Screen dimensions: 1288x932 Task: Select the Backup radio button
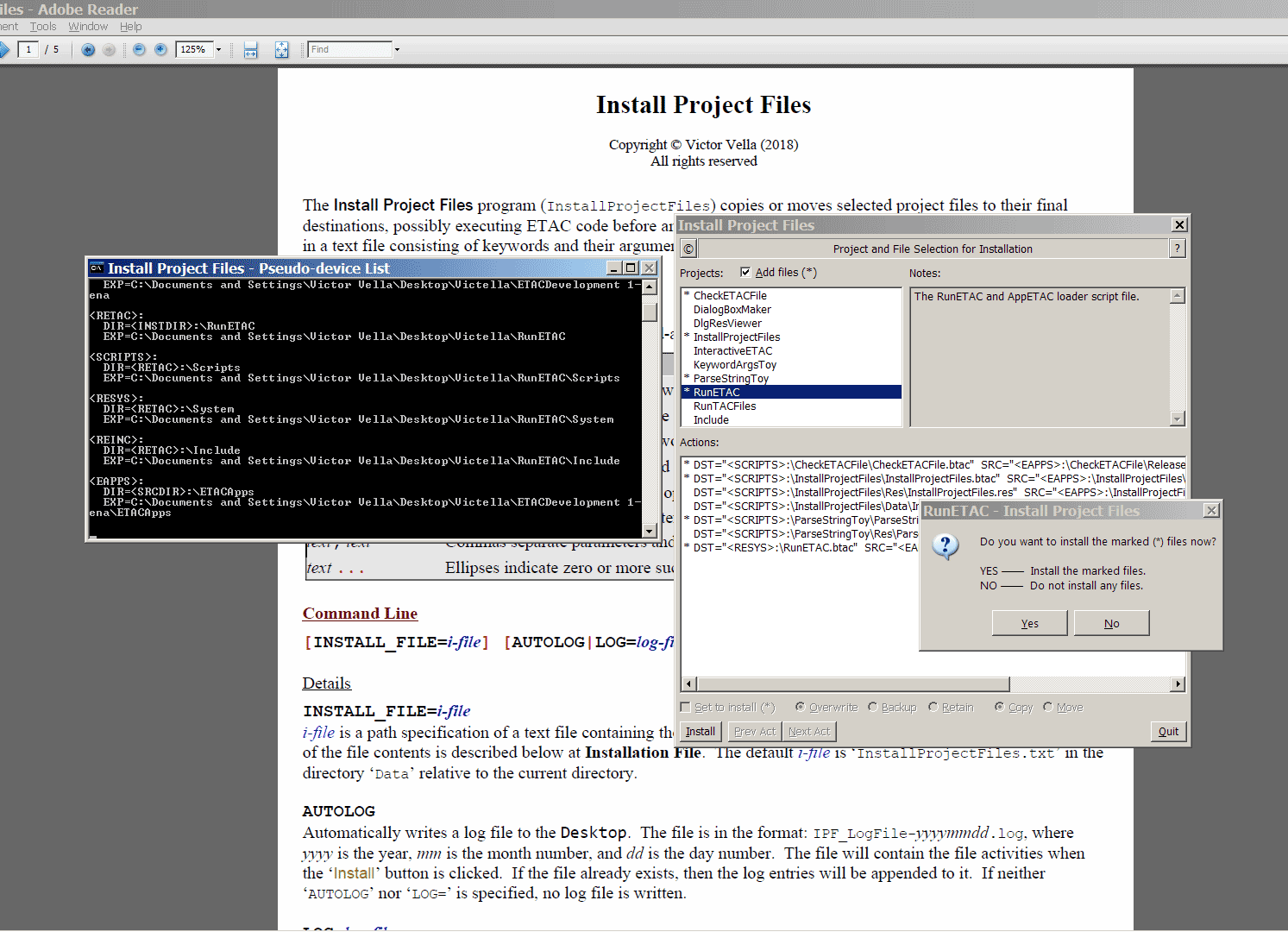click(873, 707)
